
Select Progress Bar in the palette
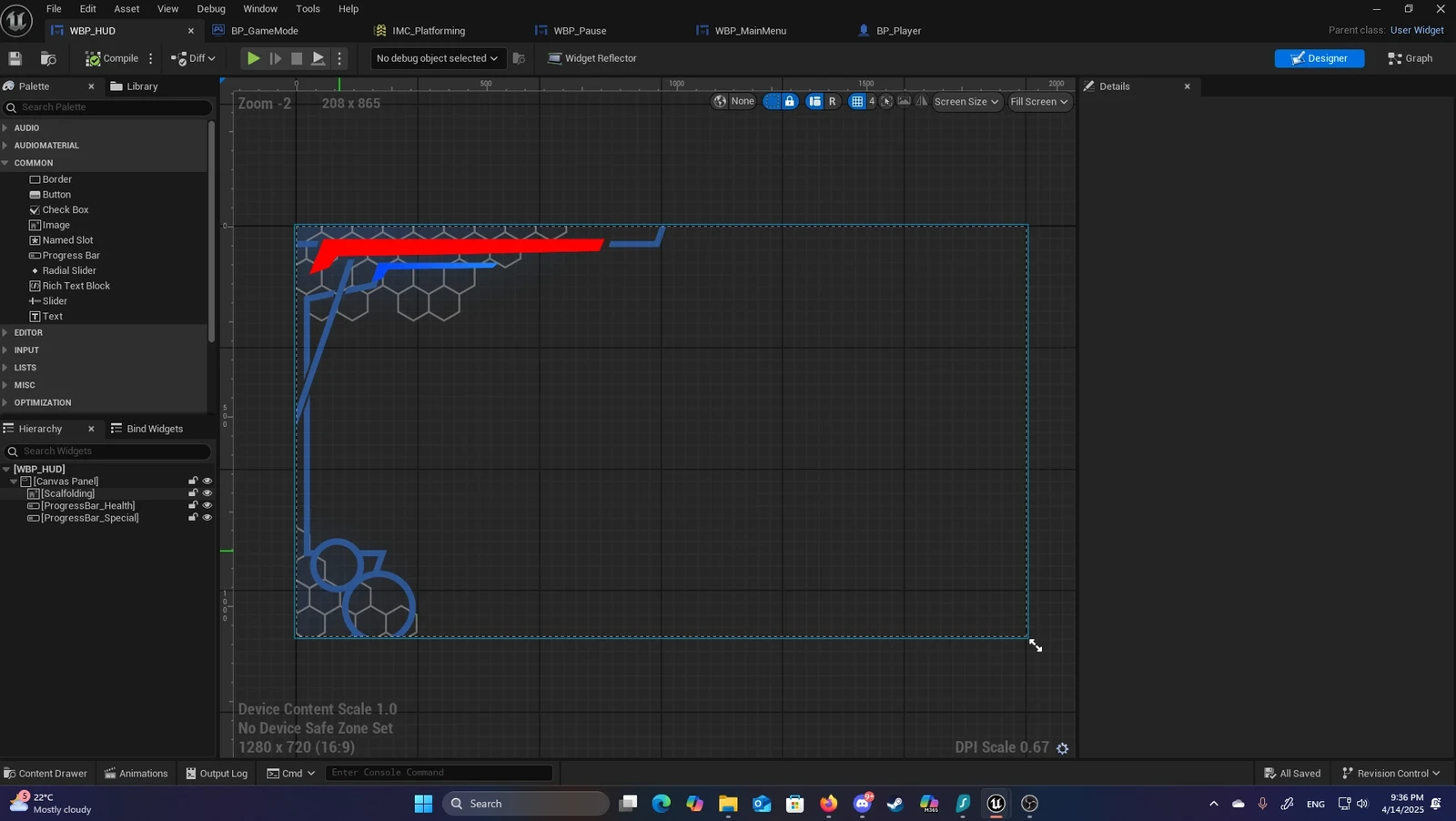click(71, 256)
